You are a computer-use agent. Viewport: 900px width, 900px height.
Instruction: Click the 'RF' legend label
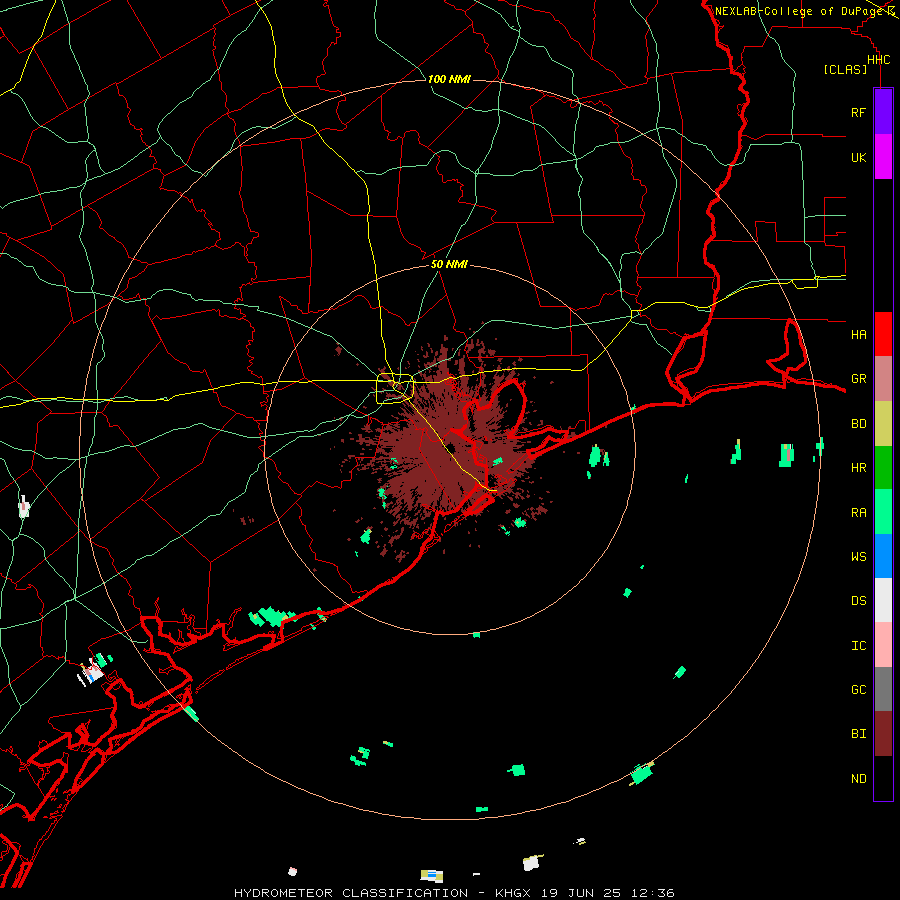[x=858, y=112]
